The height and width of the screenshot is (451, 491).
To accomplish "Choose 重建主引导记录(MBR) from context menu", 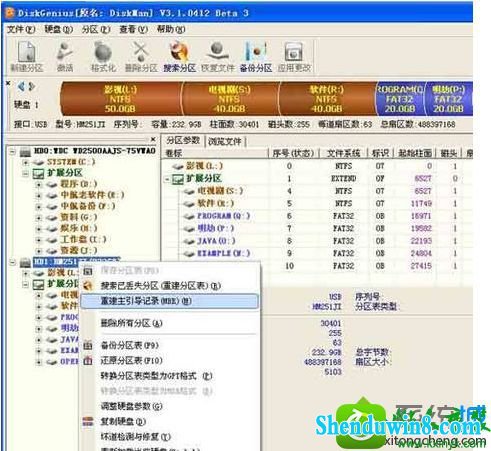I will tap(170, 301).
